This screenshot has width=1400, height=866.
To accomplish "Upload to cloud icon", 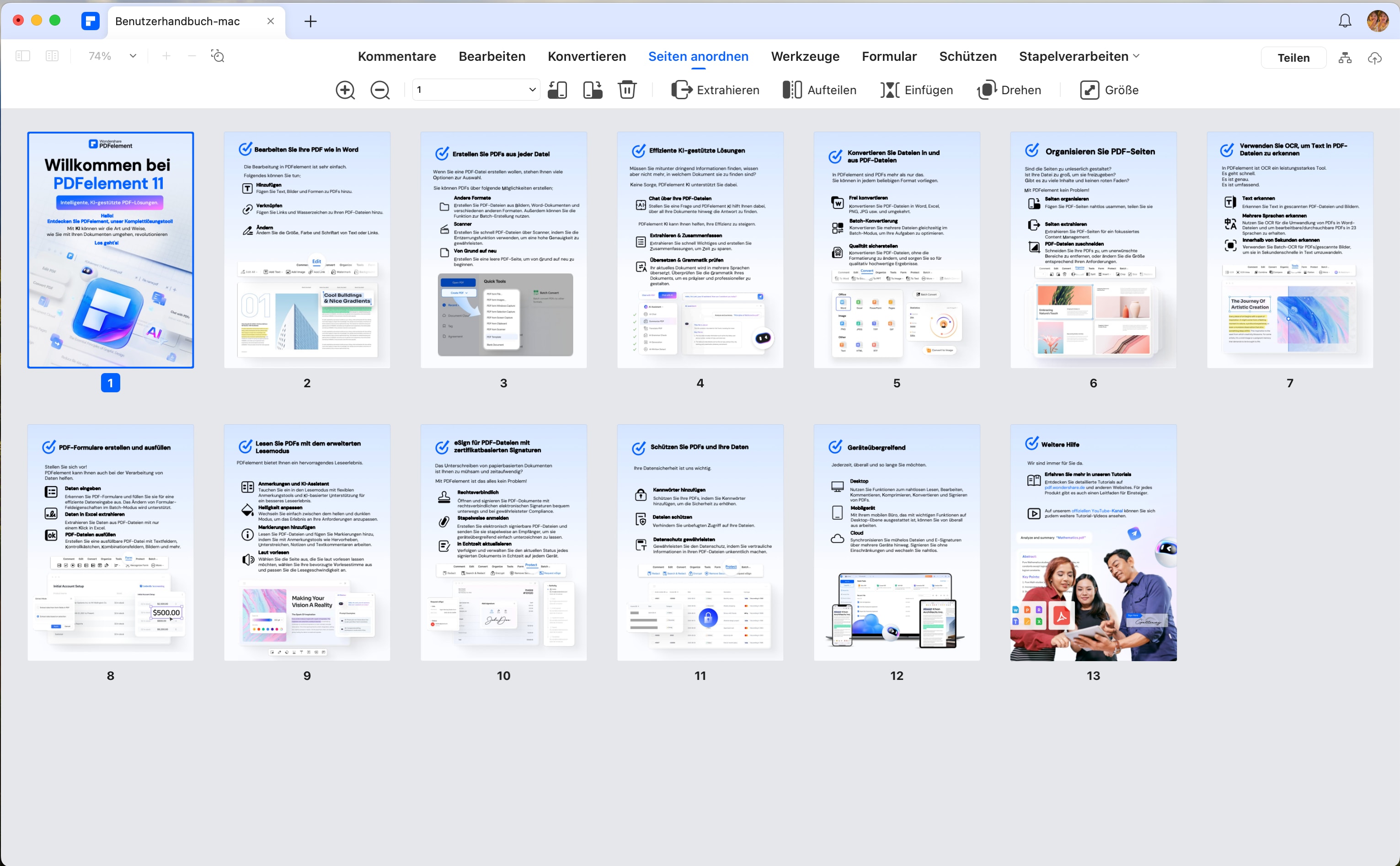I will coord(1374,58).
